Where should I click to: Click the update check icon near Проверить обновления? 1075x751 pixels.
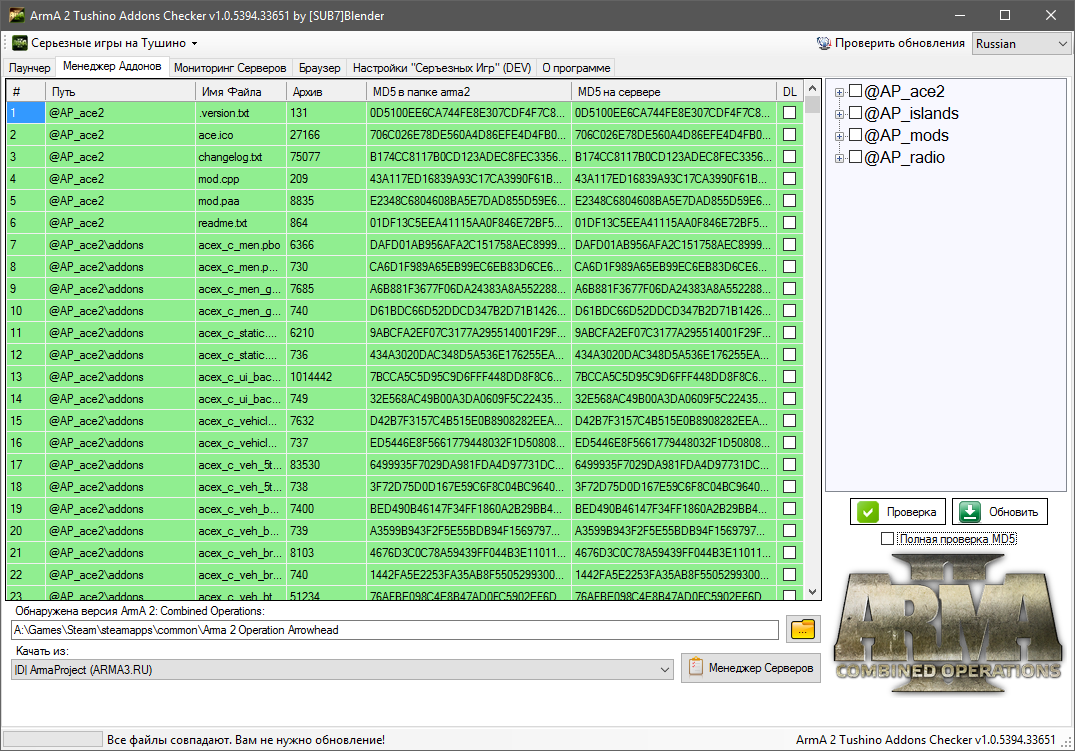coord(823,43)
